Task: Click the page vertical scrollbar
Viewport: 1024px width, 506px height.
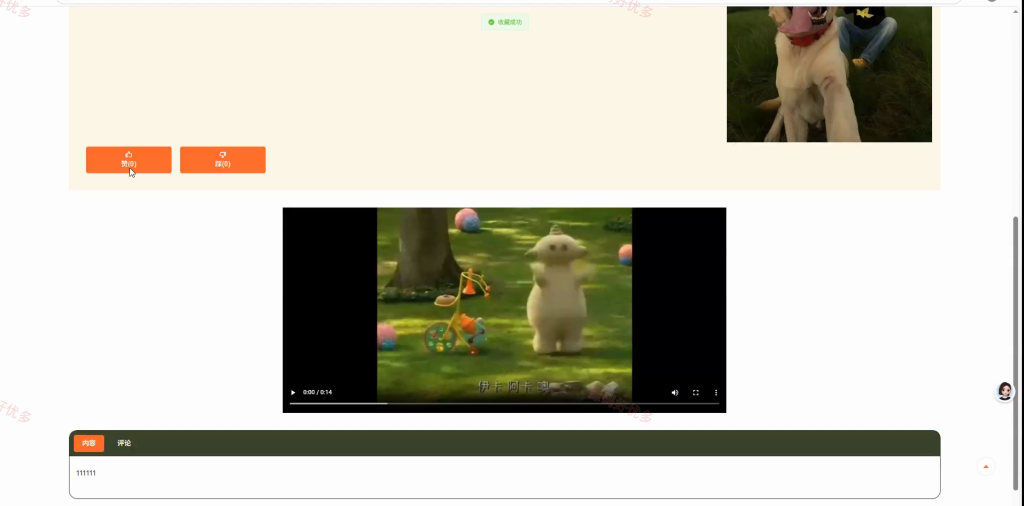Action: point(1015,353)
